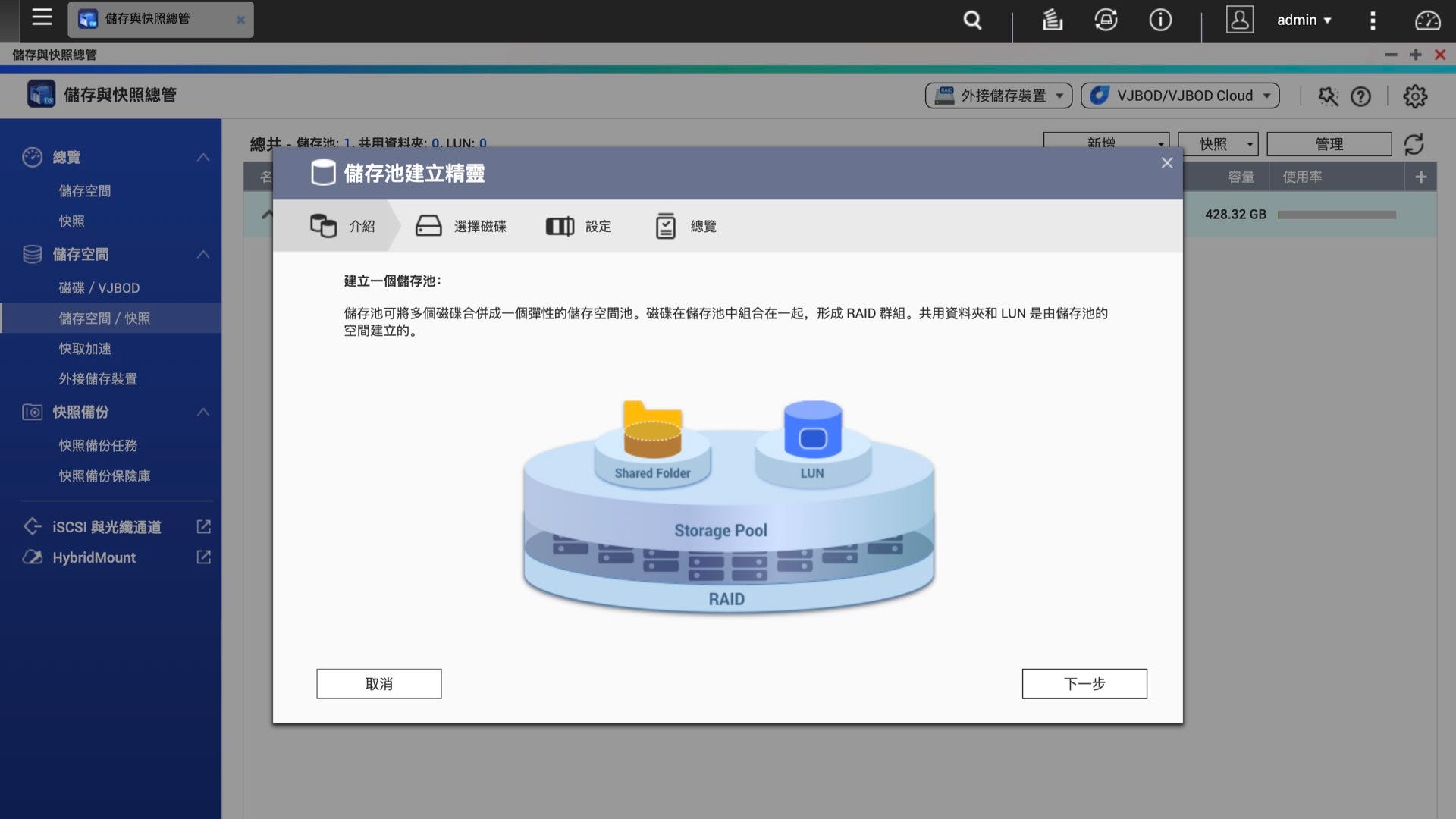
Task: Click the user profile avatar icon
Action: (1240, 20)
